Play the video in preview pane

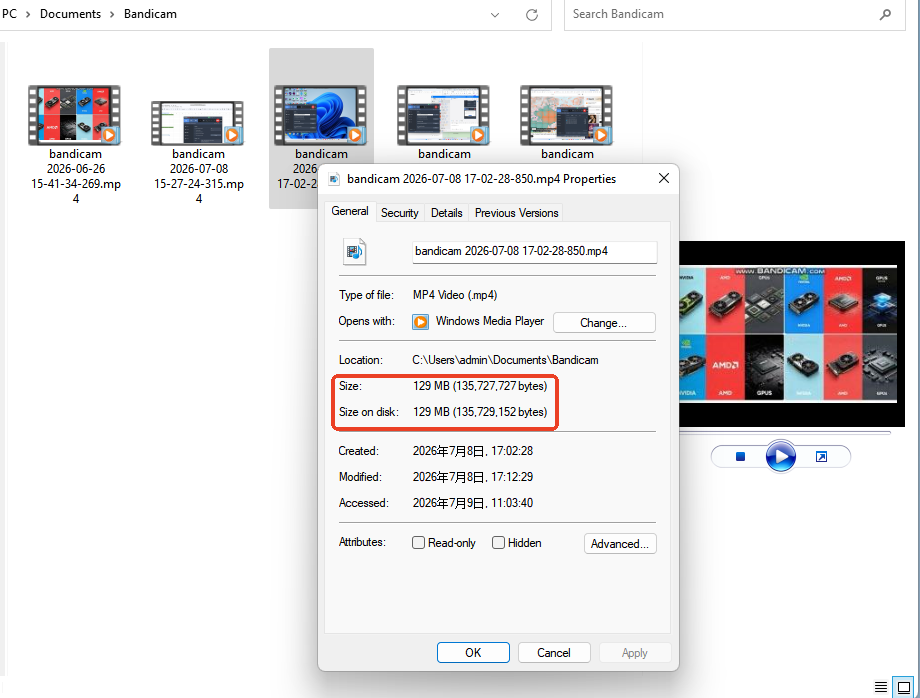(780, 456)
